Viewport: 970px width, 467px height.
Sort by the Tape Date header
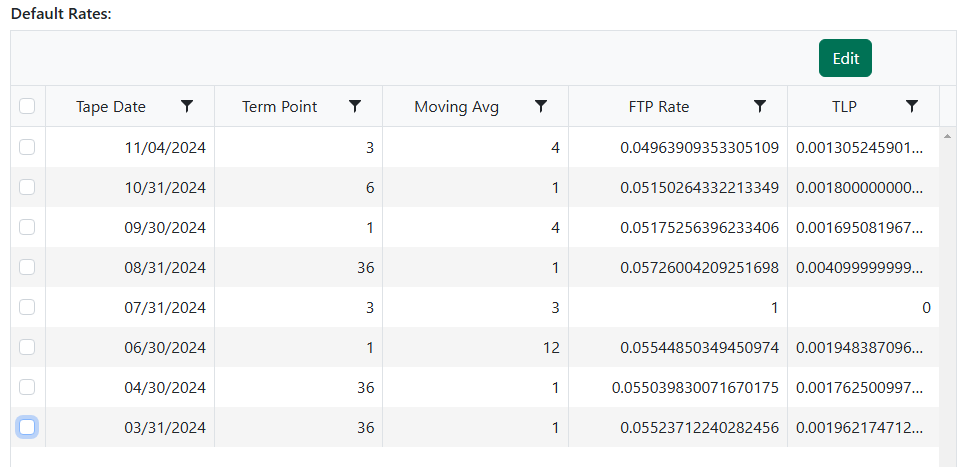pos(110,107)
